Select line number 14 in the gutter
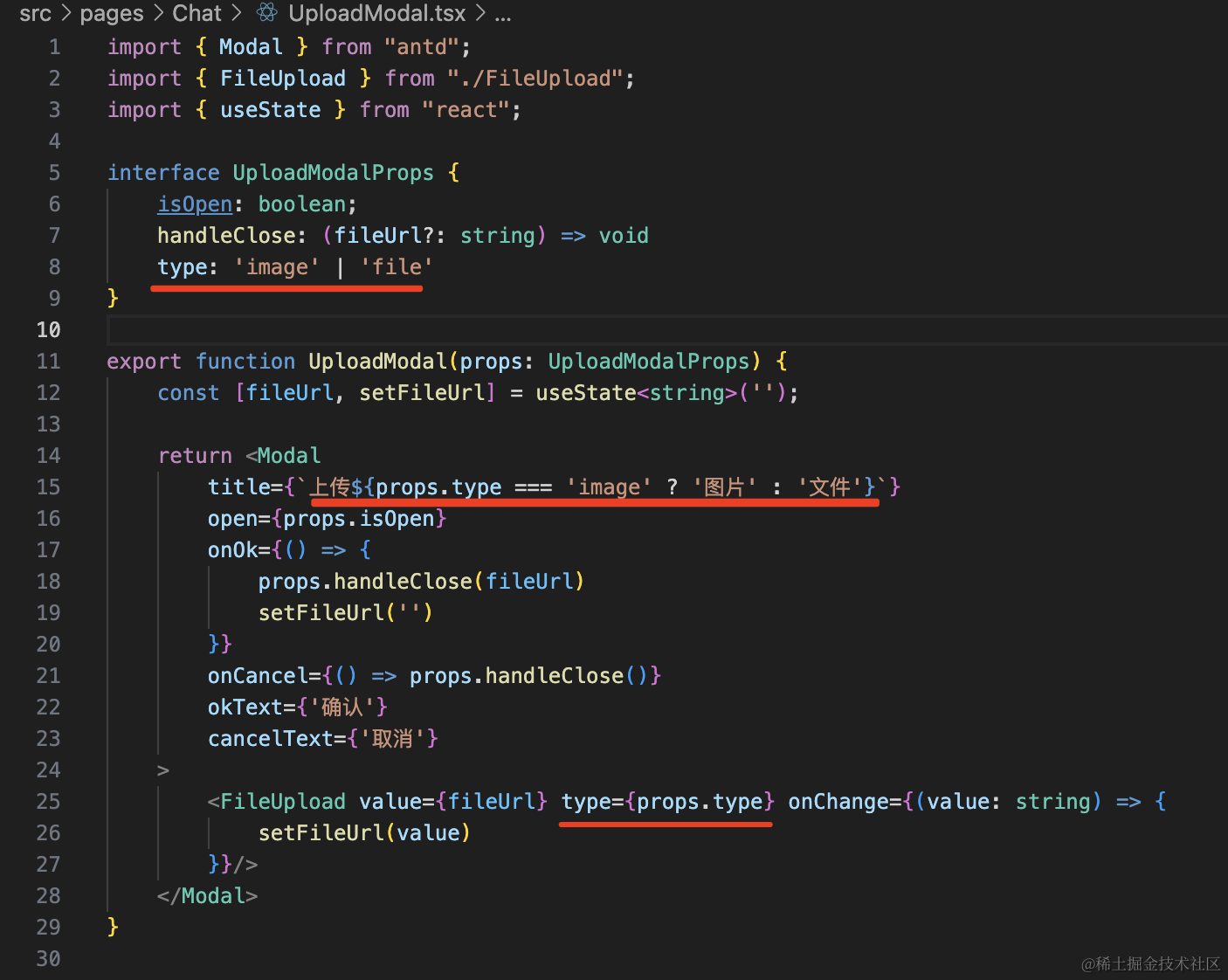This screenshot has width=1228, height=980. click(x=49, y=456)
